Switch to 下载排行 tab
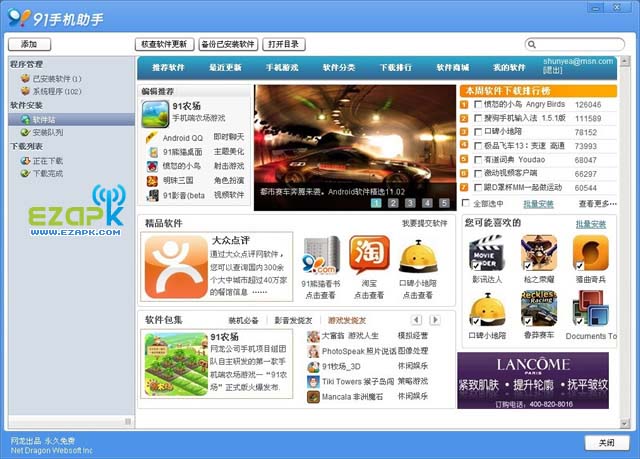This screenshot has width=640, height=459. [396, 67]
